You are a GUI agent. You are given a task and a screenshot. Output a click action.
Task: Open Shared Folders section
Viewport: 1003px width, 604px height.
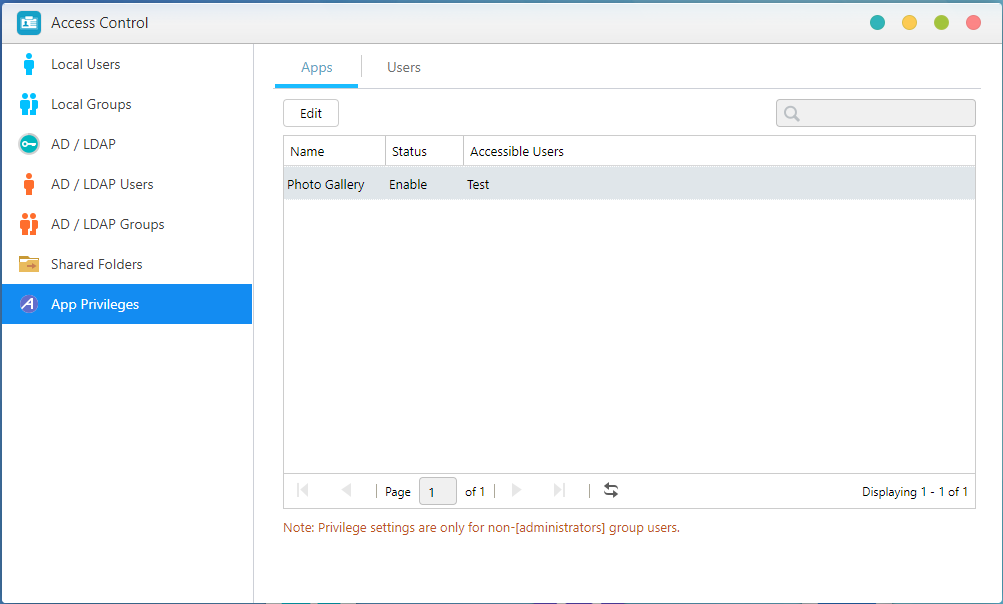[127, 264]
